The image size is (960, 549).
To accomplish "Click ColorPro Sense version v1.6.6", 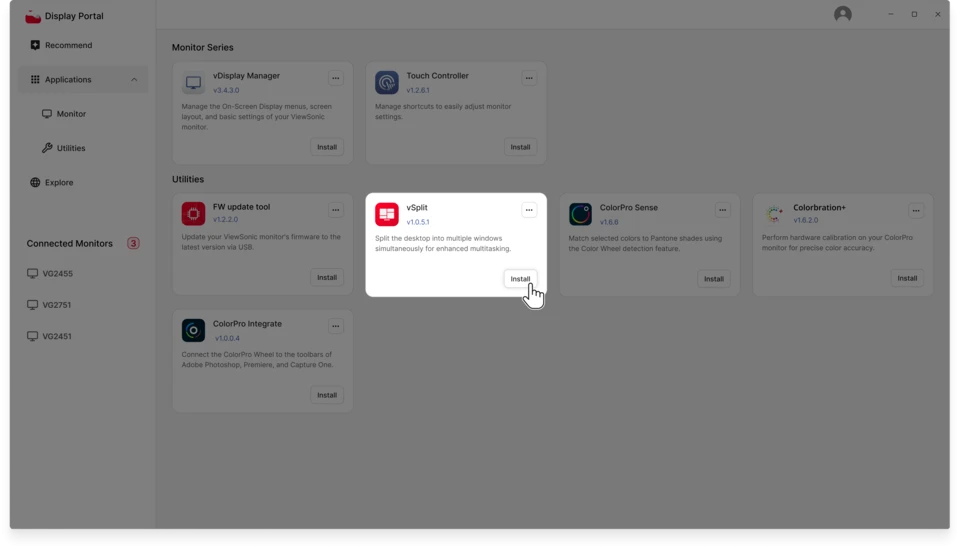I will (609, 222).
